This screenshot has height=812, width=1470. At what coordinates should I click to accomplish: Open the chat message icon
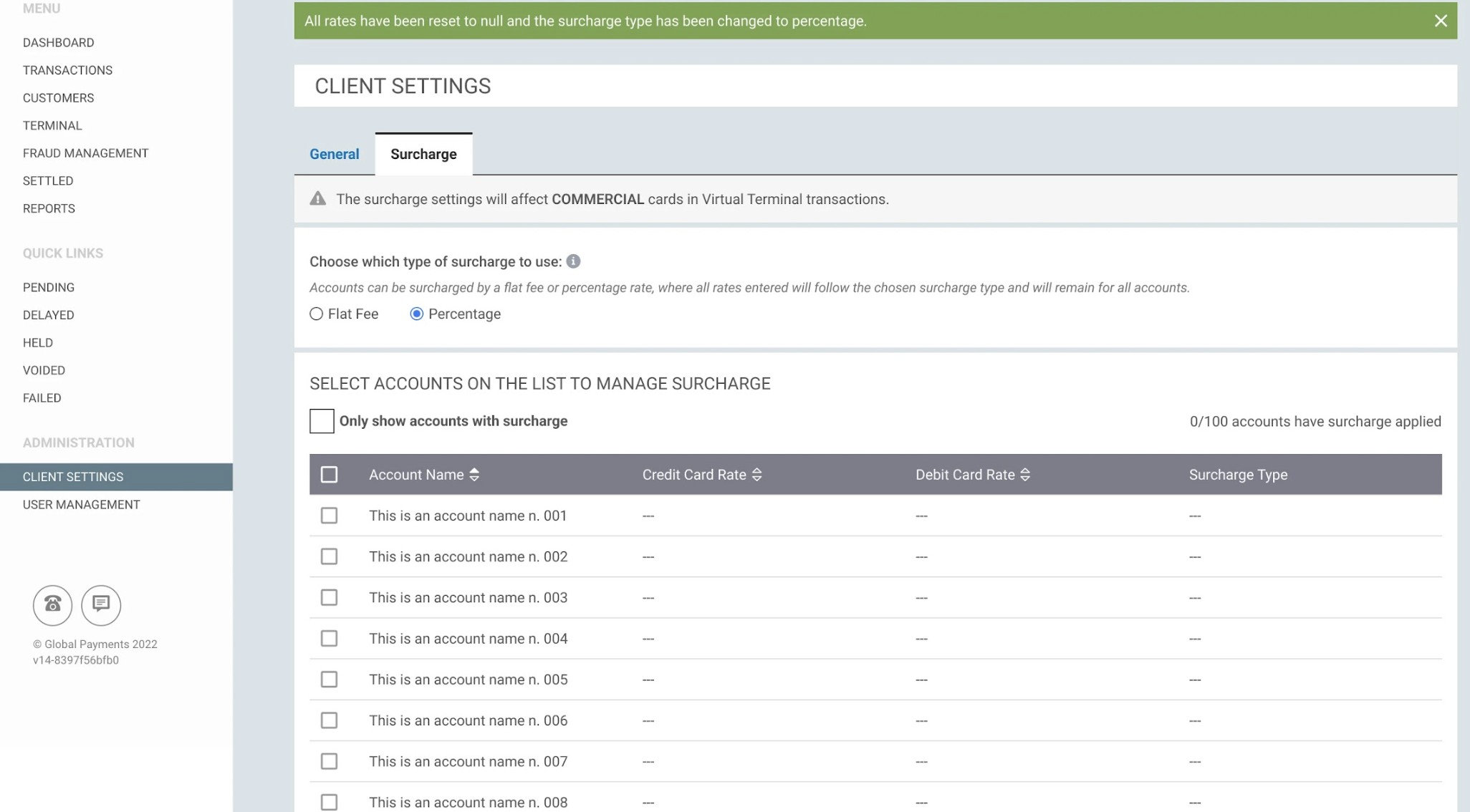[x=101, y=605]
